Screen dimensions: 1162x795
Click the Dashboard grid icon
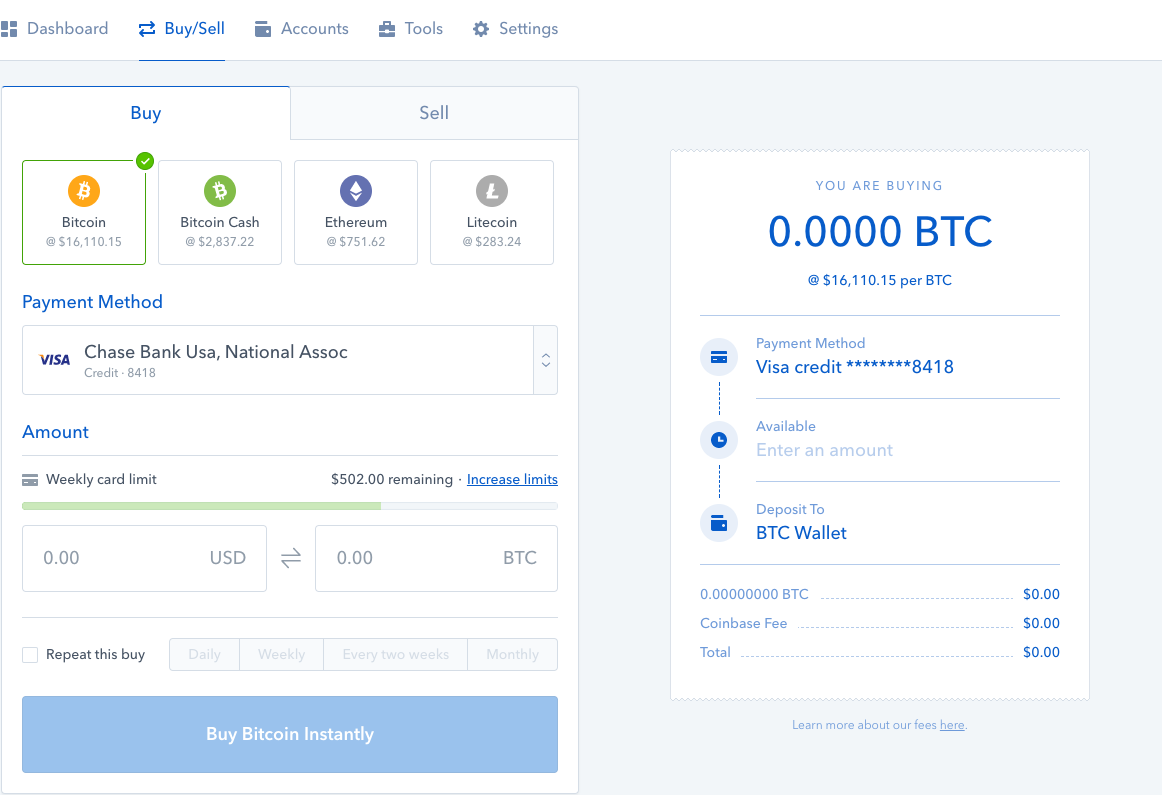click(x=9, y=29)
